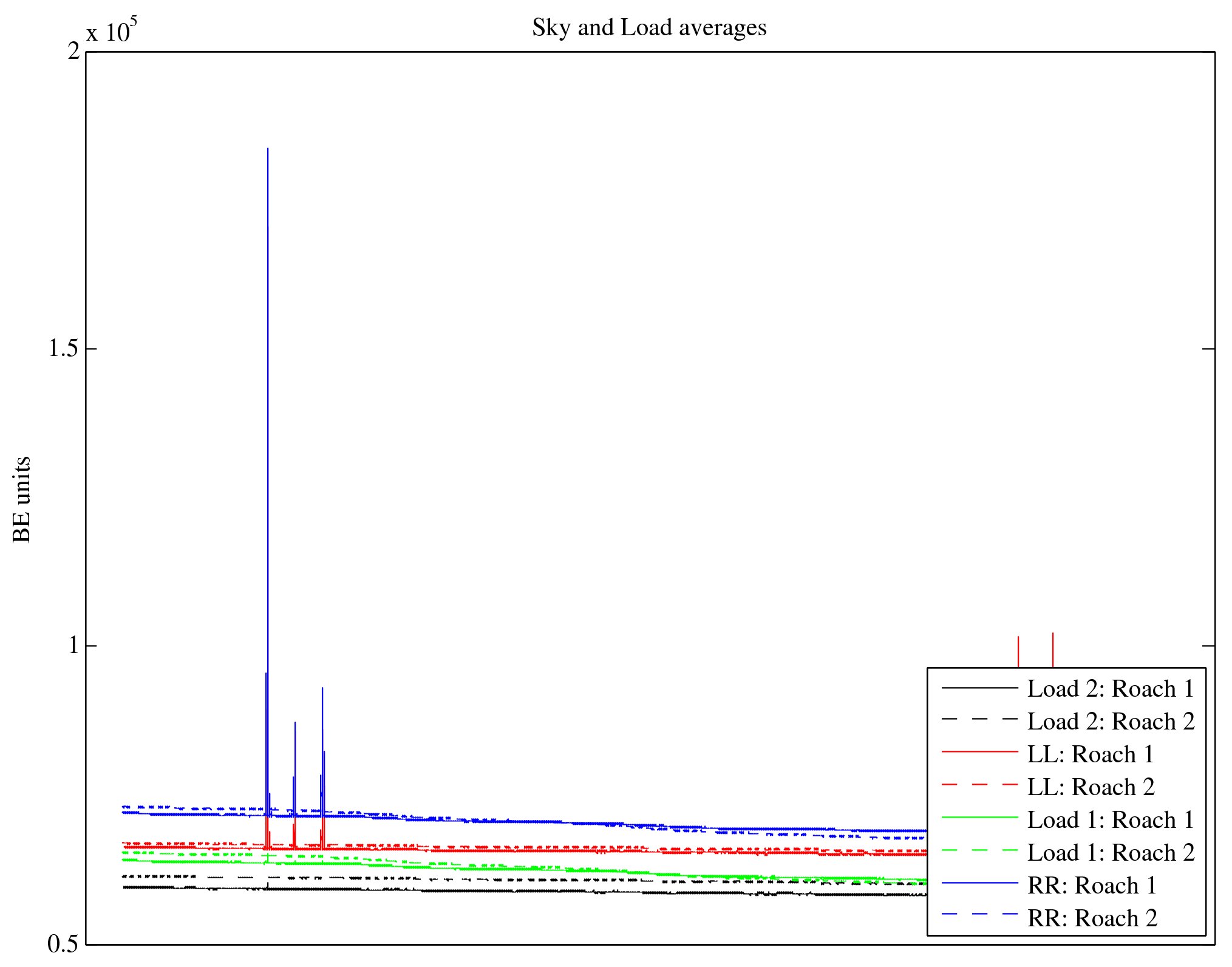Click 'LL: Roach 1' legend text

coord(1090,754)
